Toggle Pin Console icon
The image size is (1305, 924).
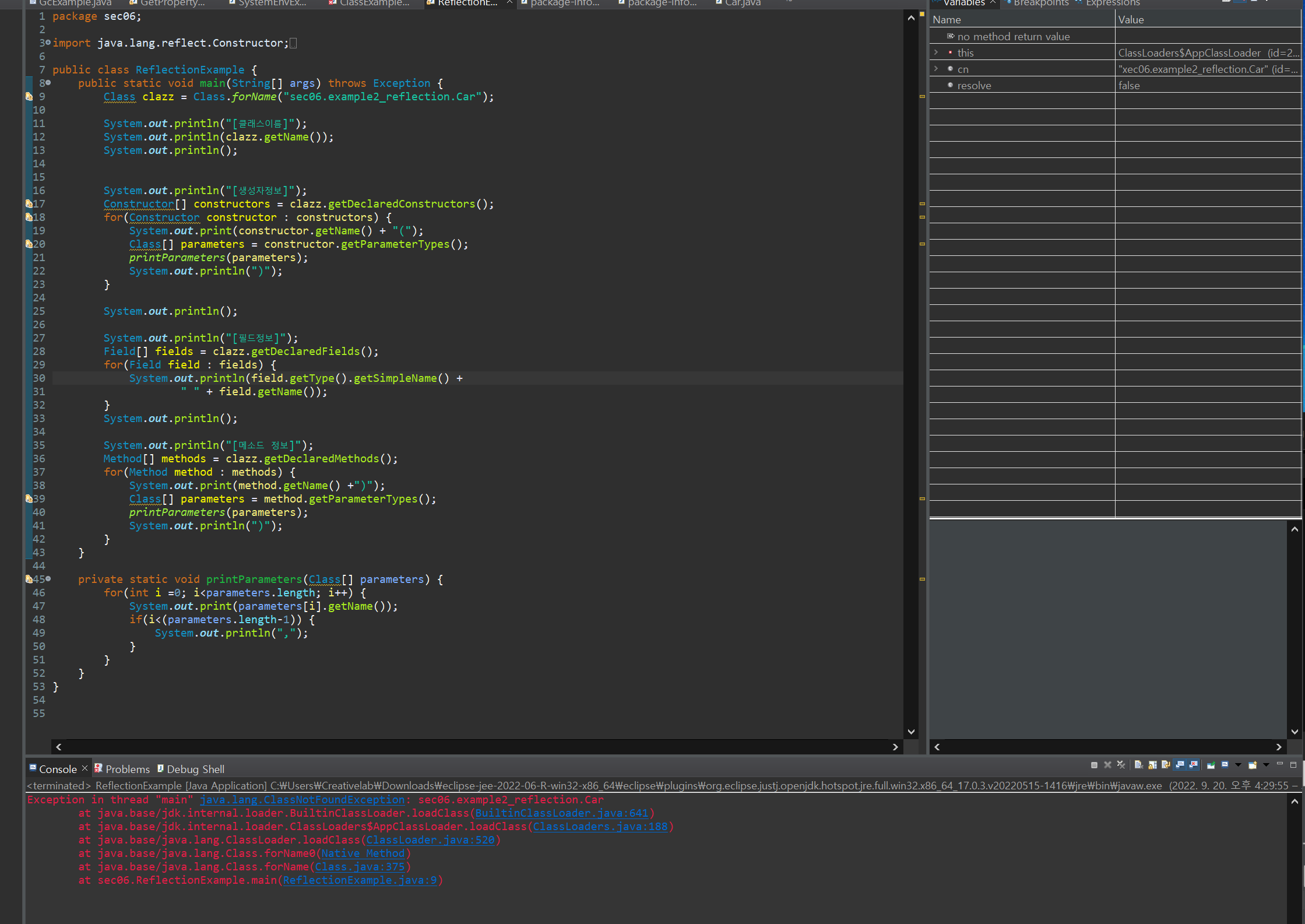click(1211, 765)
